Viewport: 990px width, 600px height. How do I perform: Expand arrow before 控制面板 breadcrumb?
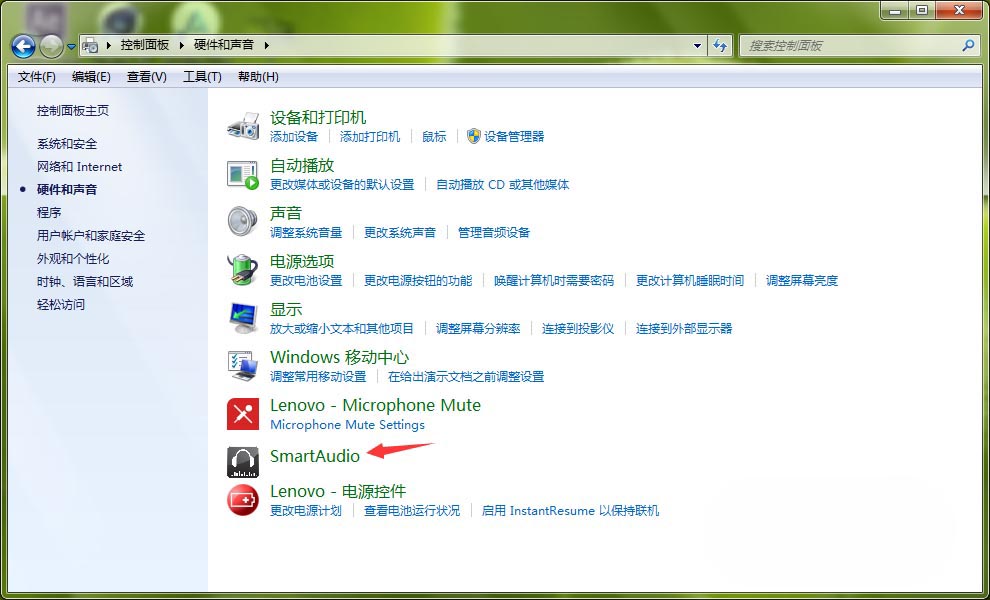point(109,45)
